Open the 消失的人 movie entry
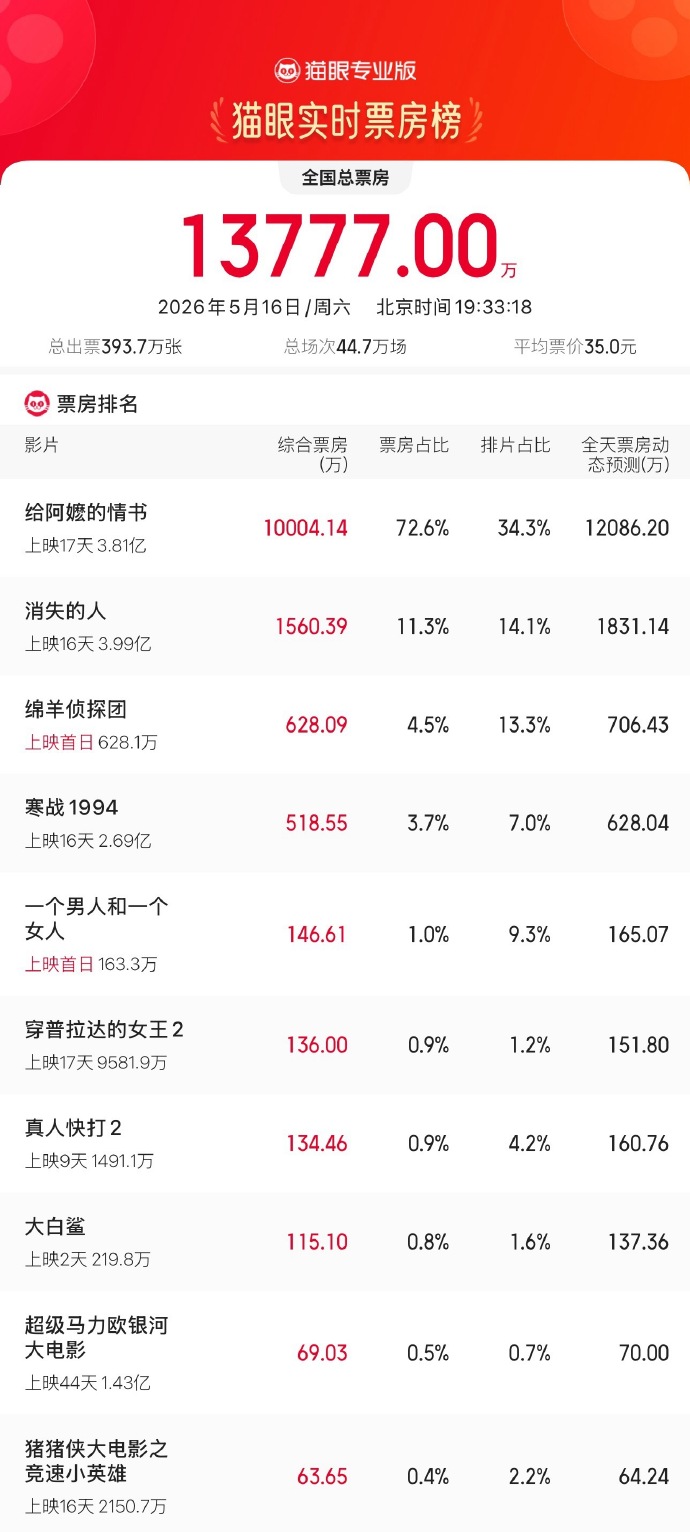 tap(345, 626)
